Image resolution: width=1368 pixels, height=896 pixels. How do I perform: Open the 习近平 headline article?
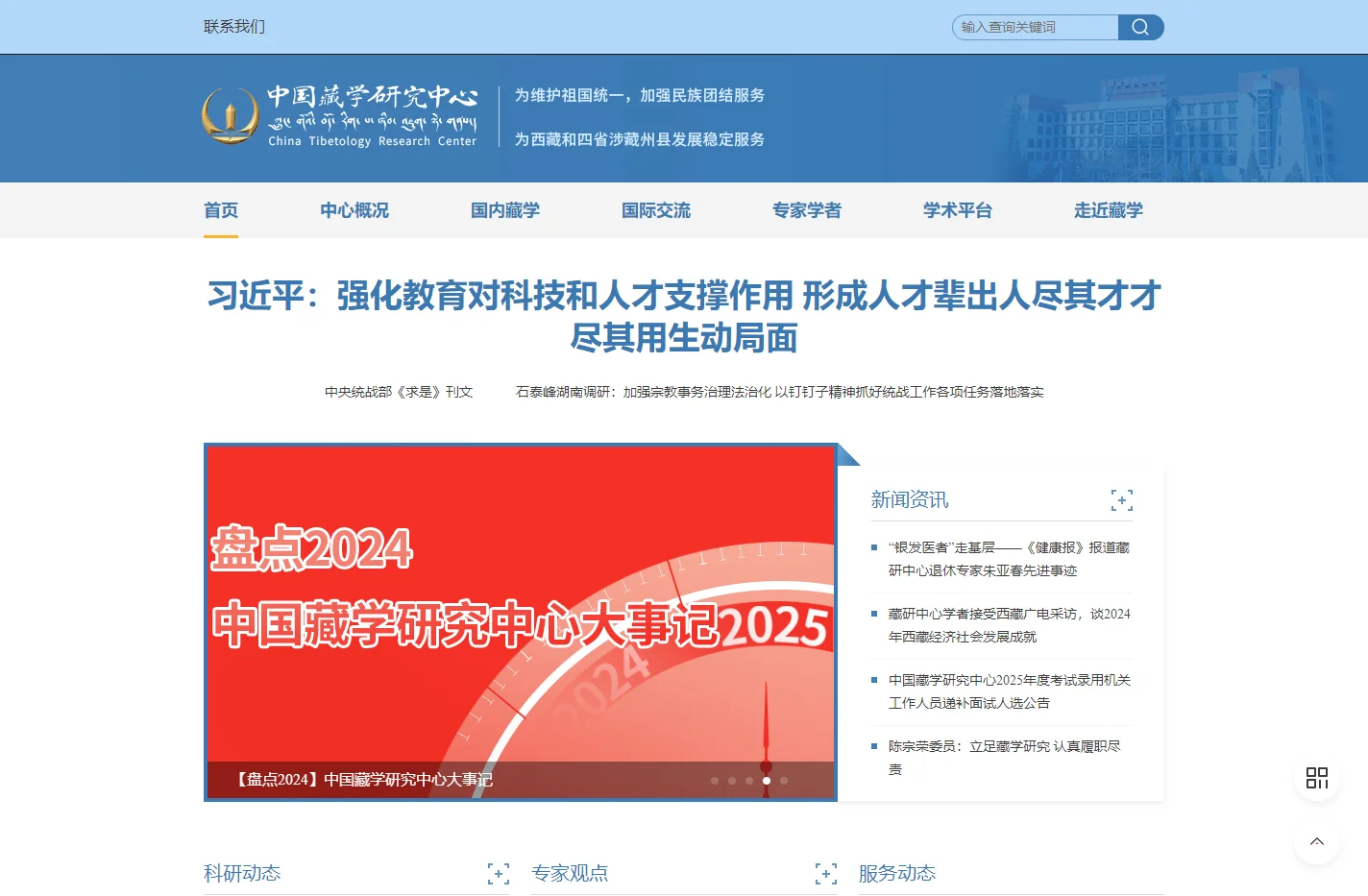pyautogui.click(x=684, y=317)
